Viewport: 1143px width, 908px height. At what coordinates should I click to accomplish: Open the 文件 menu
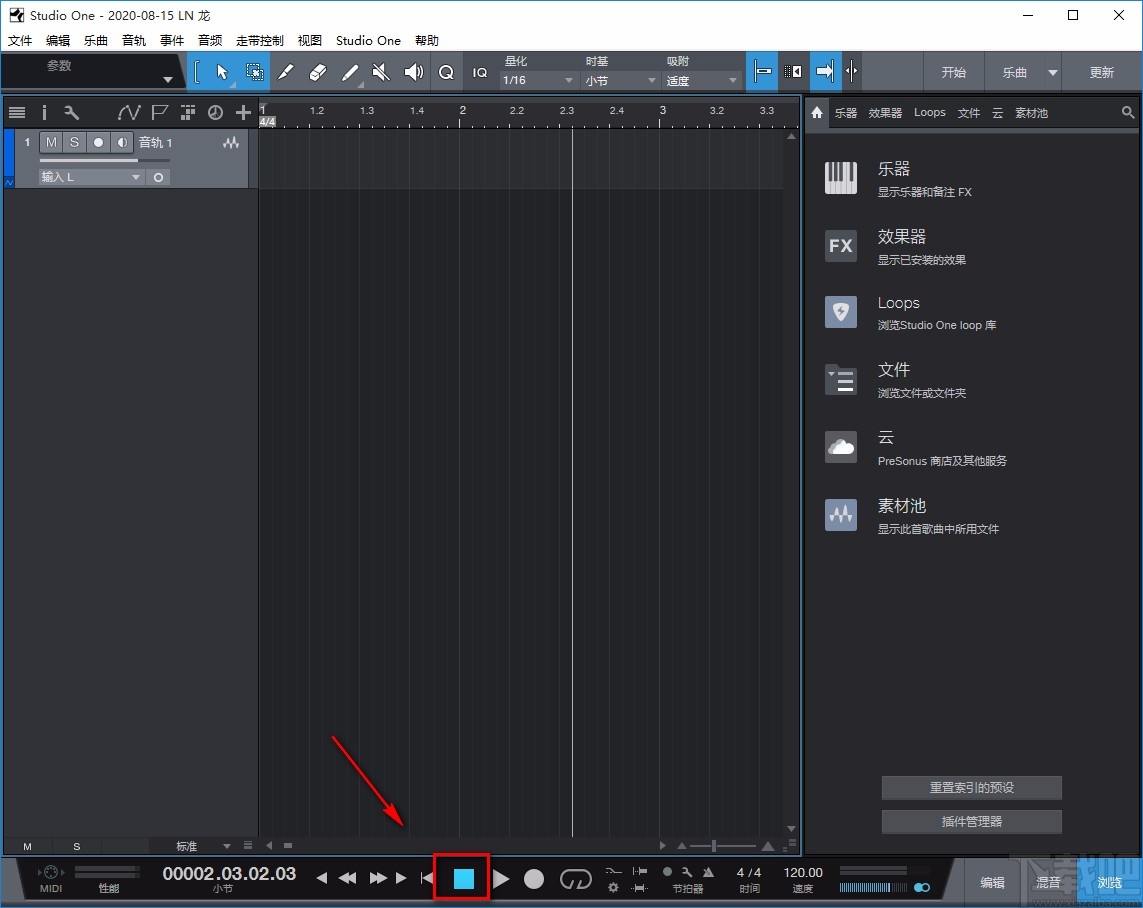[20, 40]
